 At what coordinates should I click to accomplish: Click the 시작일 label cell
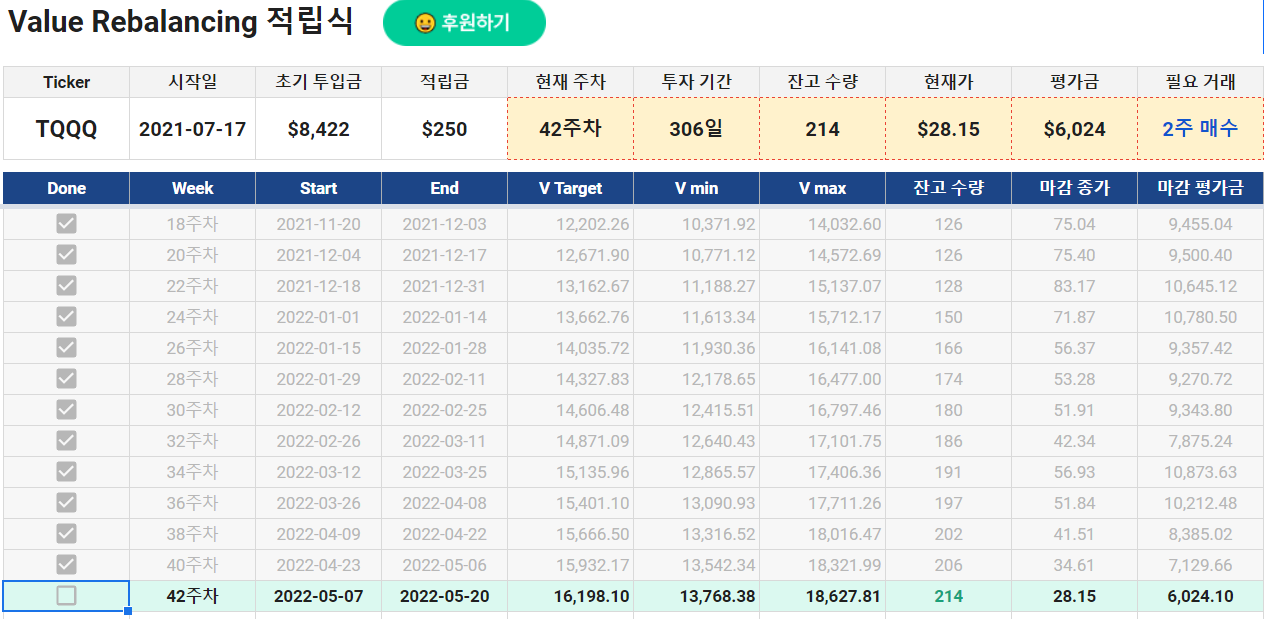pyautogui.click(x=192, y=82)
